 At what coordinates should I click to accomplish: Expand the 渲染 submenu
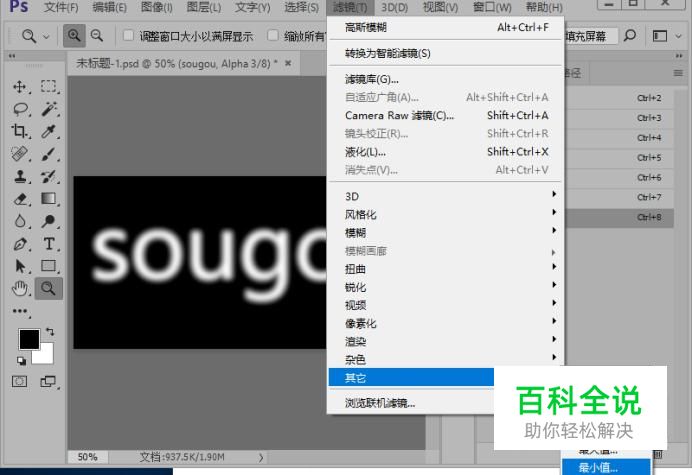pyautogui.click(x=445, y=341)
